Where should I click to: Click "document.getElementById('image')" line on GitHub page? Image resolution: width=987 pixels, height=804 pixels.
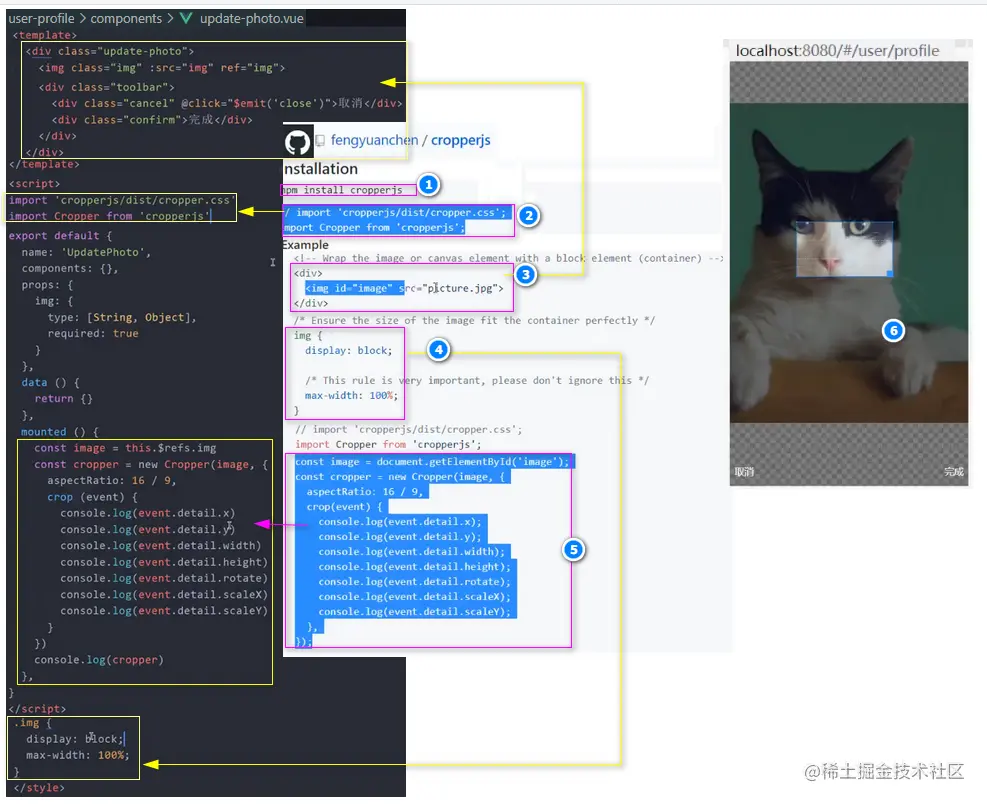431,461
